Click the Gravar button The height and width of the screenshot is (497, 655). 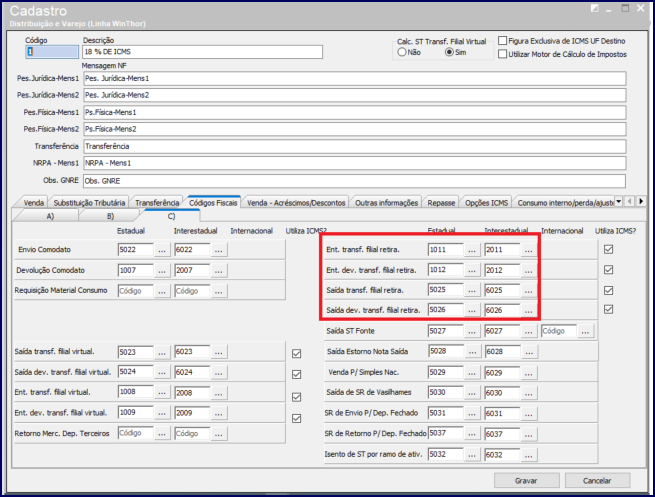(x=526, y=481)
